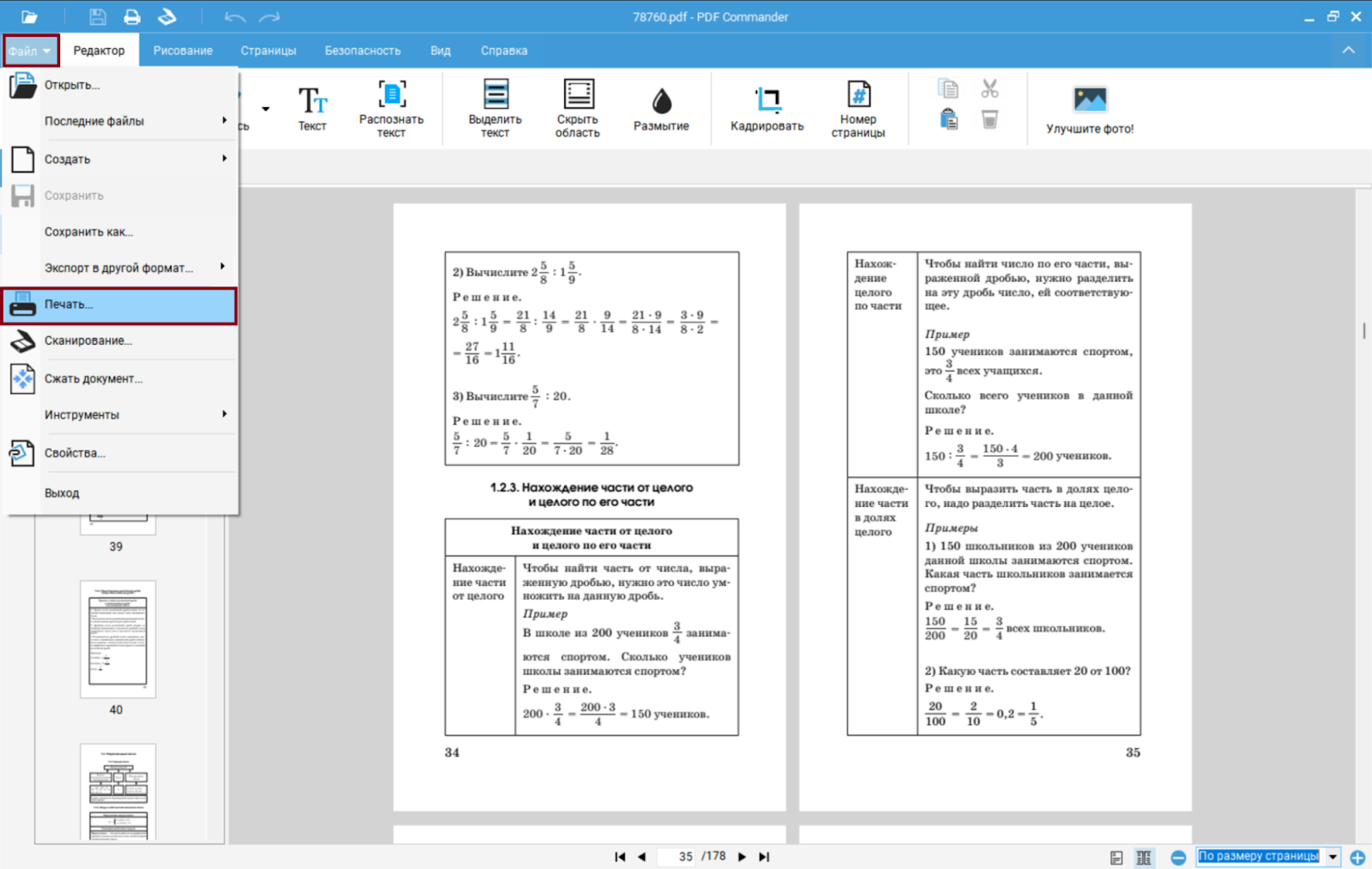Click the scanner icon in title bar
The width and height of the screenshot is (1372, 869).
pyautogui.click(x=166, y=16)
